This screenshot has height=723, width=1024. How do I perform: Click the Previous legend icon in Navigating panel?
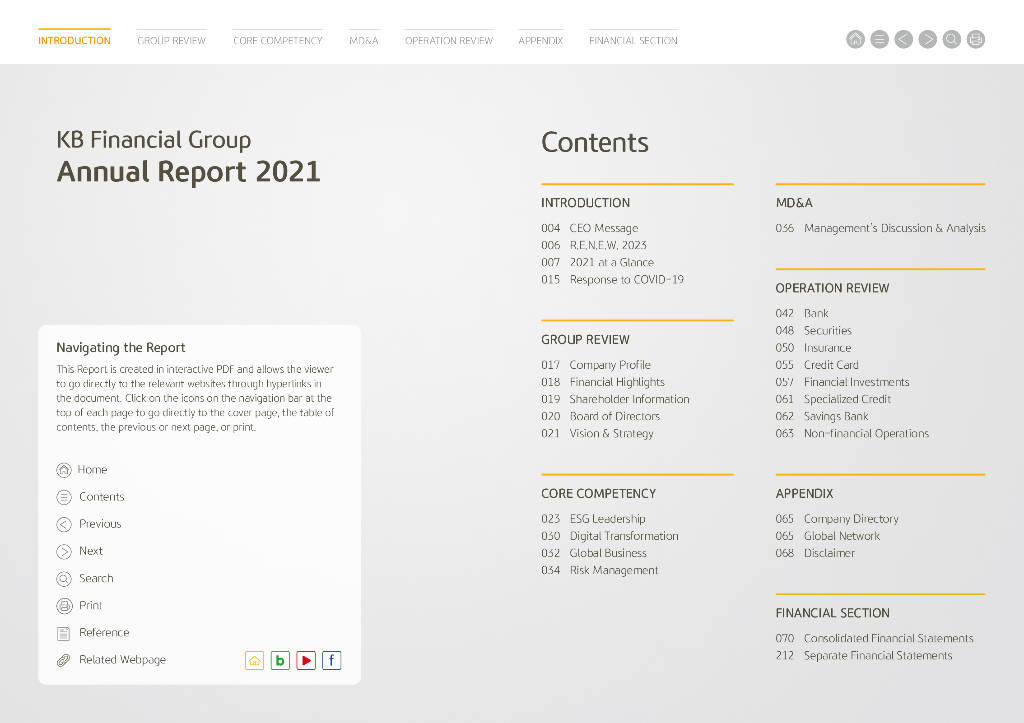point(64,524)
